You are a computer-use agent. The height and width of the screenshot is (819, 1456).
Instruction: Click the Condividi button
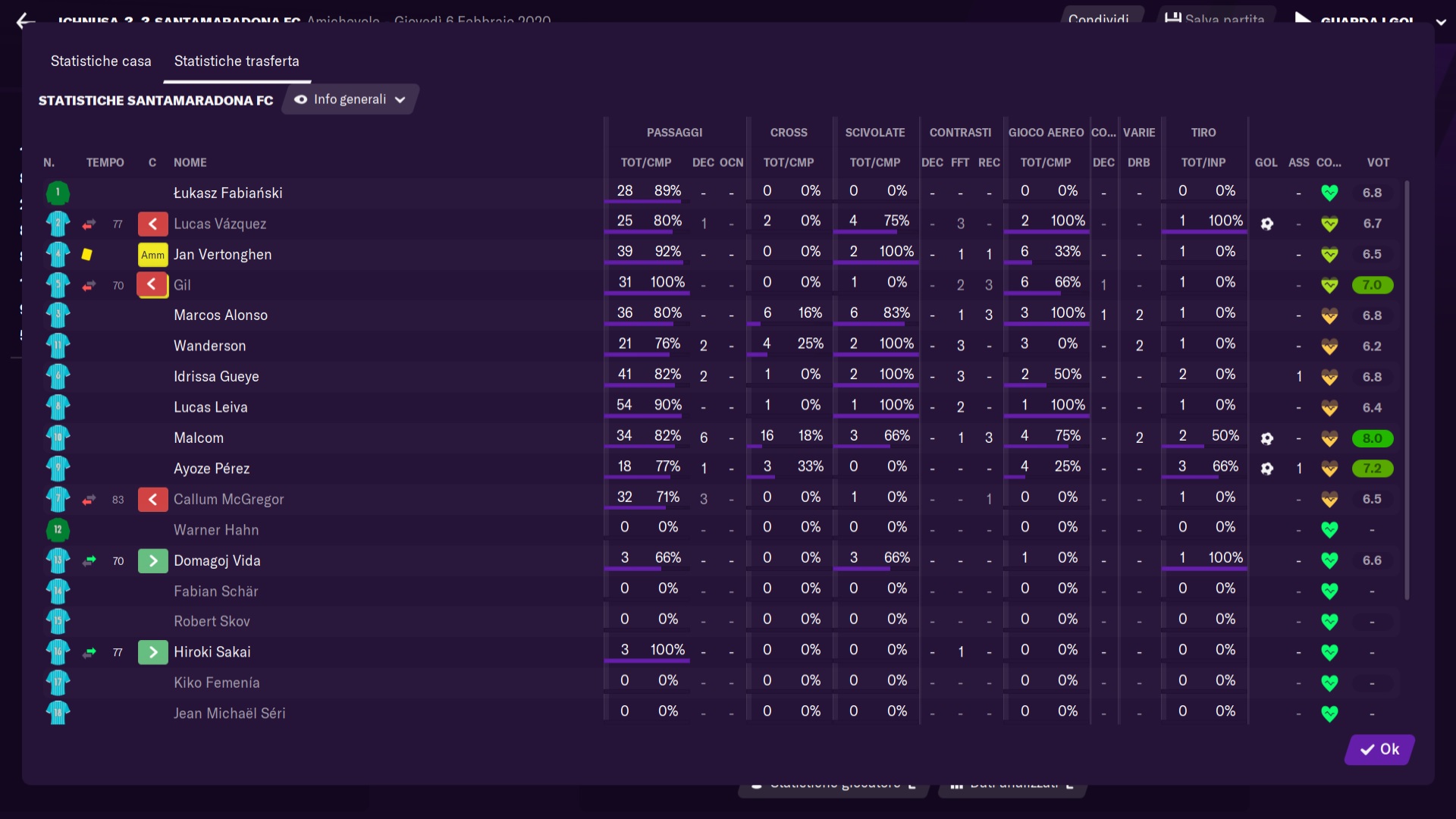tap(1098, 18)
